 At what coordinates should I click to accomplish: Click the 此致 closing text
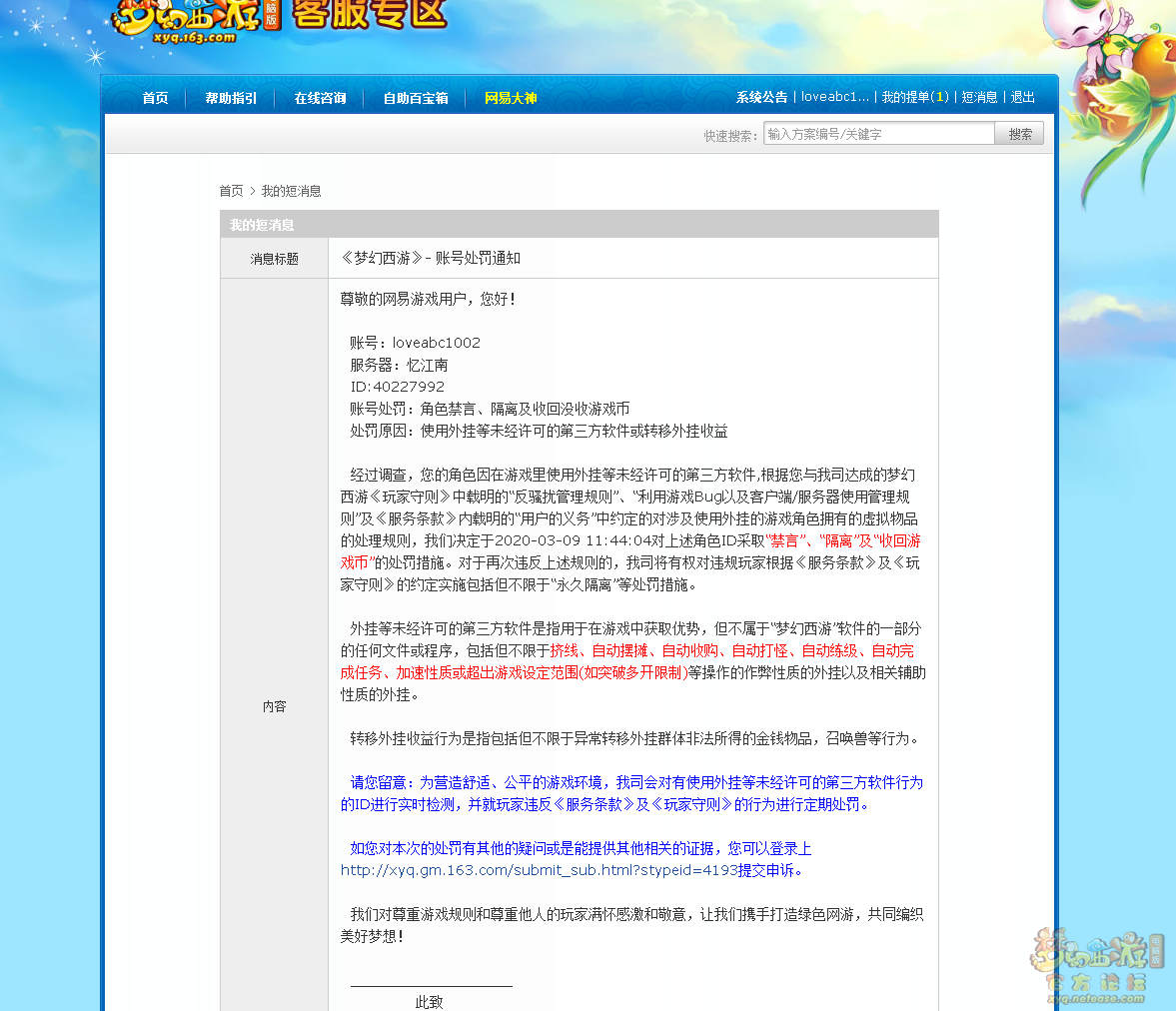[x=429, y=1002]
